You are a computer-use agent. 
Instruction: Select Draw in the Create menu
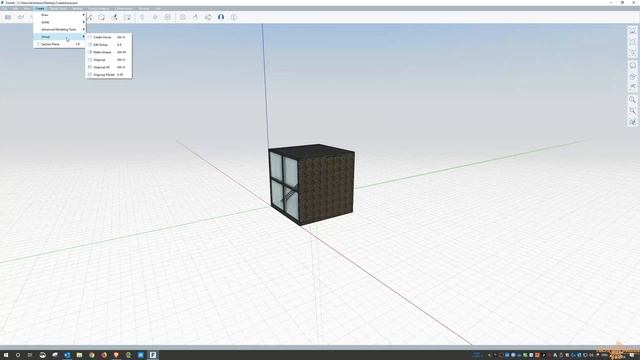click(x=60, y=15)
